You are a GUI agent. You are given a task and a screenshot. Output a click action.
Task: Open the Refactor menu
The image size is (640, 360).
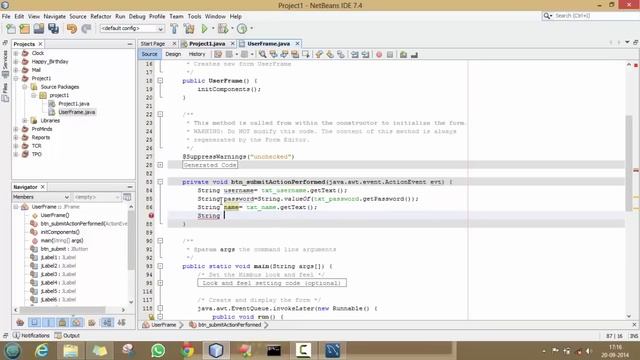coord(101,16)
